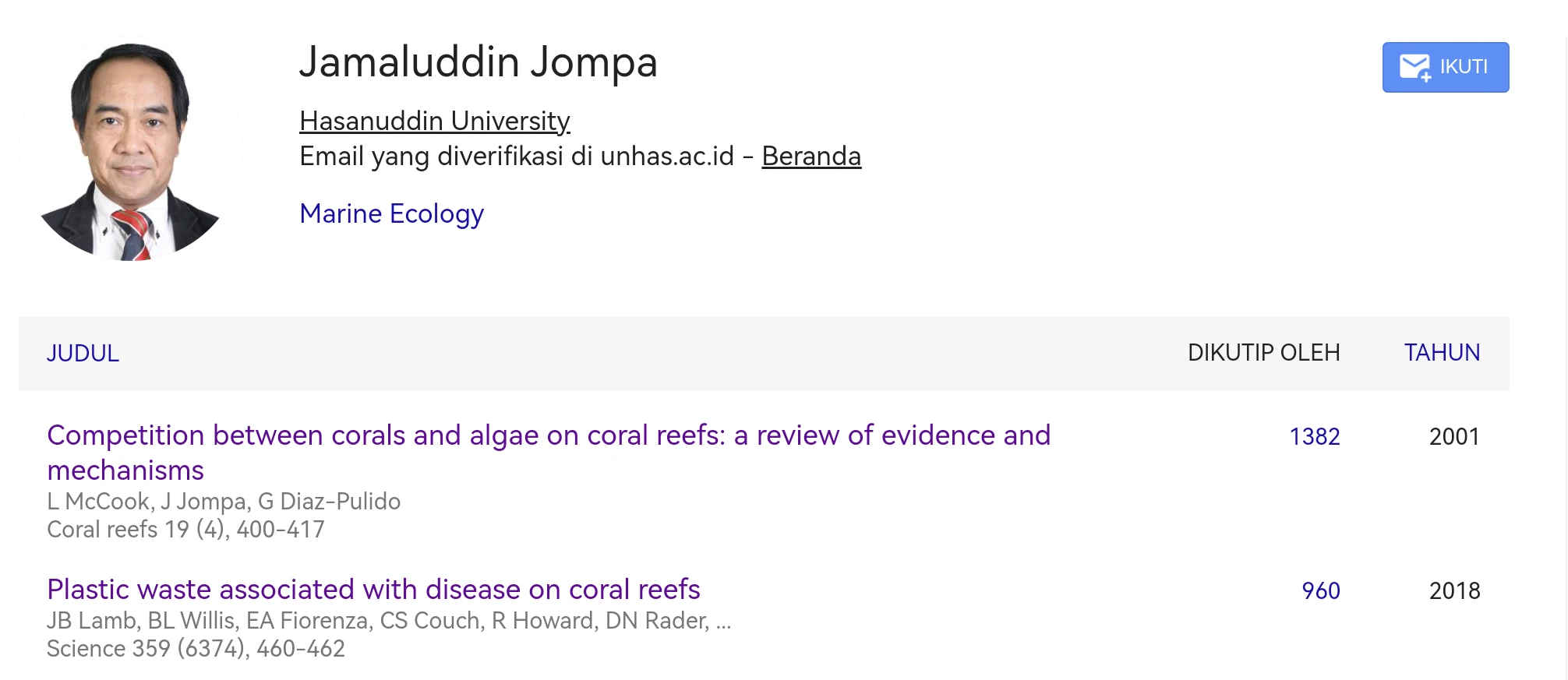This screenshot has width=1568, height=680.
Task: Open the Hasanuddin University affiliation link
Action: coord(435,121)
